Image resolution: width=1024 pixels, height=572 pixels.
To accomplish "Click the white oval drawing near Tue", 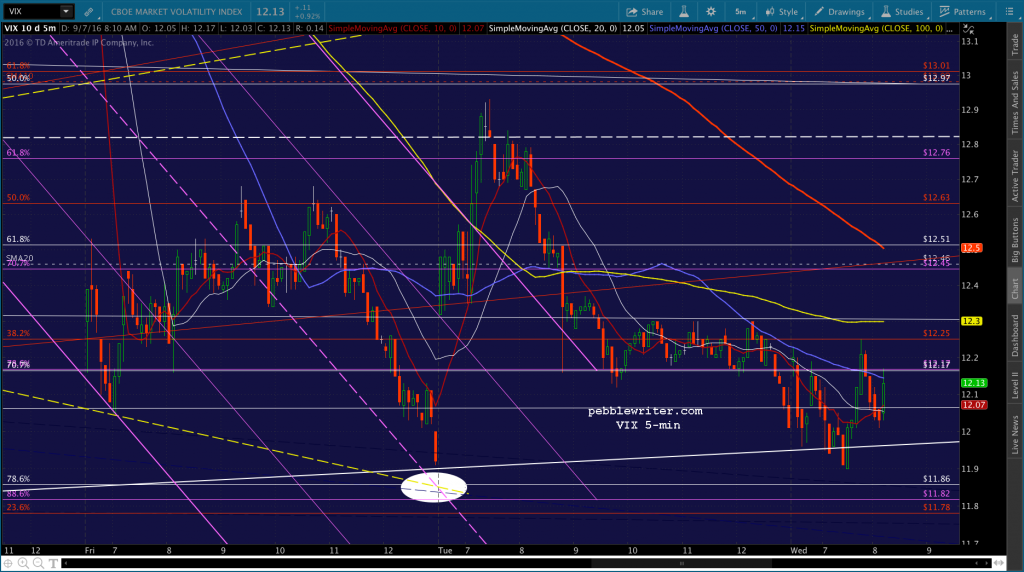I will (434, 487).
